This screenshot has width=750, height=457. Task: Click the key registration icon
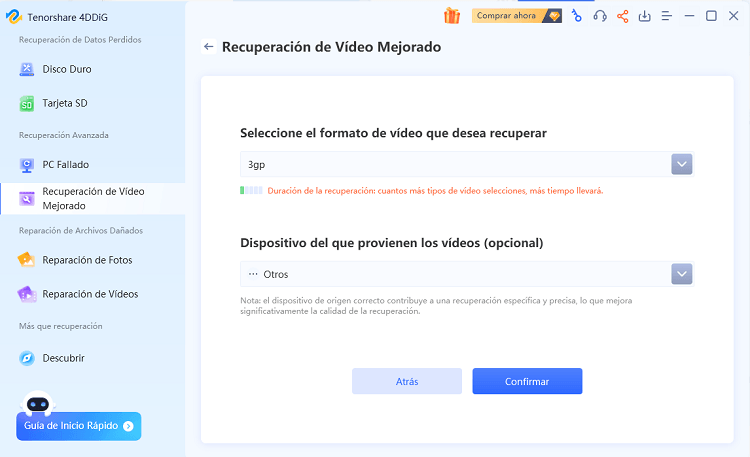pyautogui.click(x=577, y=16)
